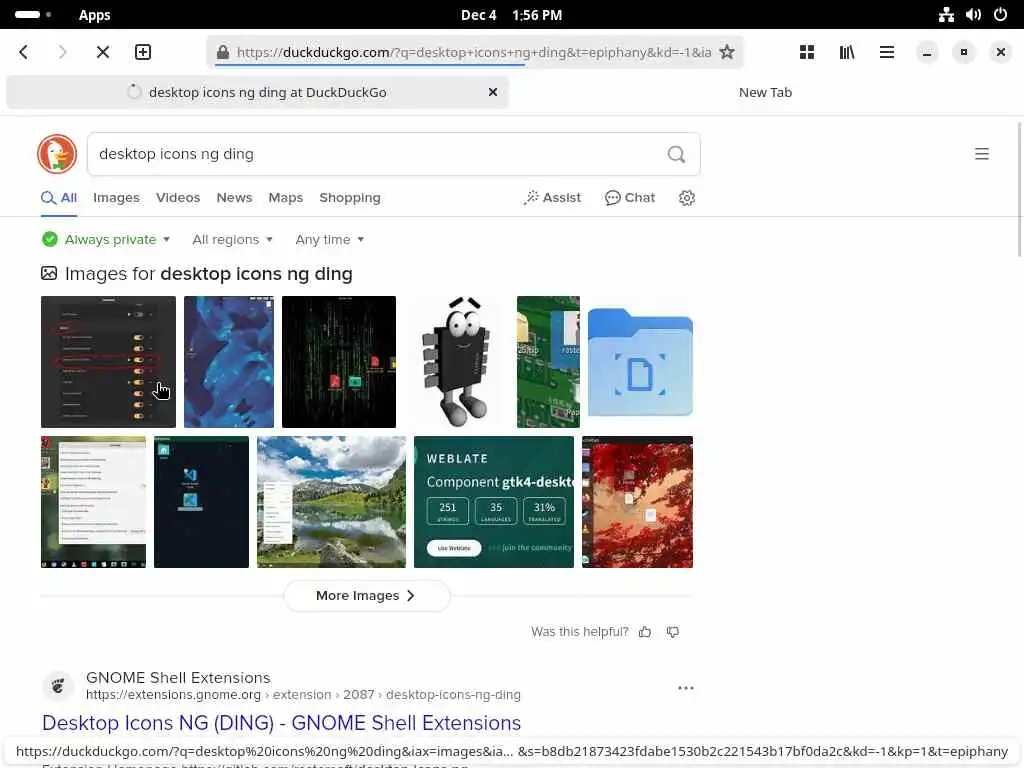The width and height of the screenshot is (1024, 768).
Task: Open the mountain lake landscape thumbnail
Action: point(332,502)
